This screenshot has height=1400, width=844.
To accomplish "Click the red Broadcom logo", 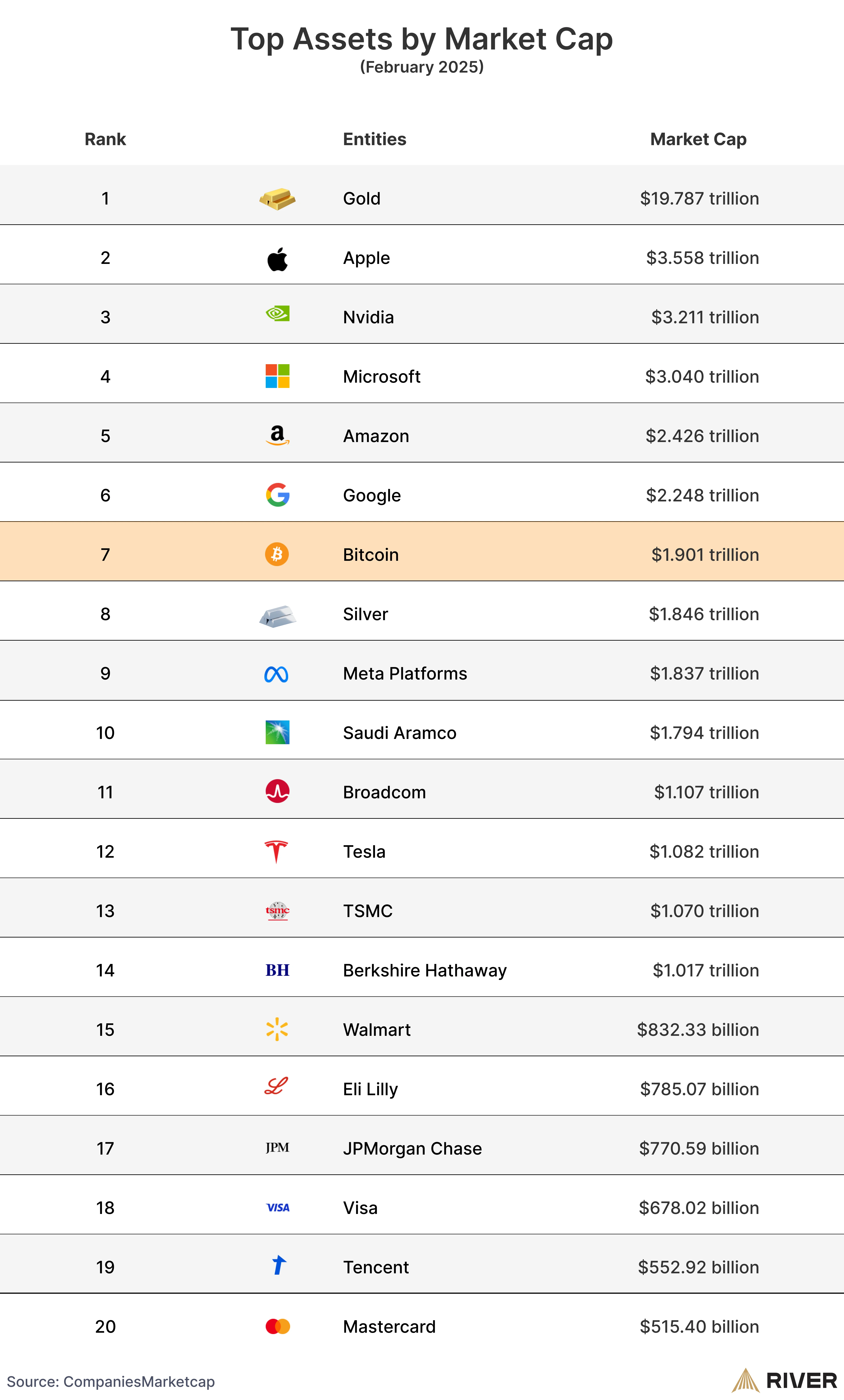I will [x=278, y=791].
